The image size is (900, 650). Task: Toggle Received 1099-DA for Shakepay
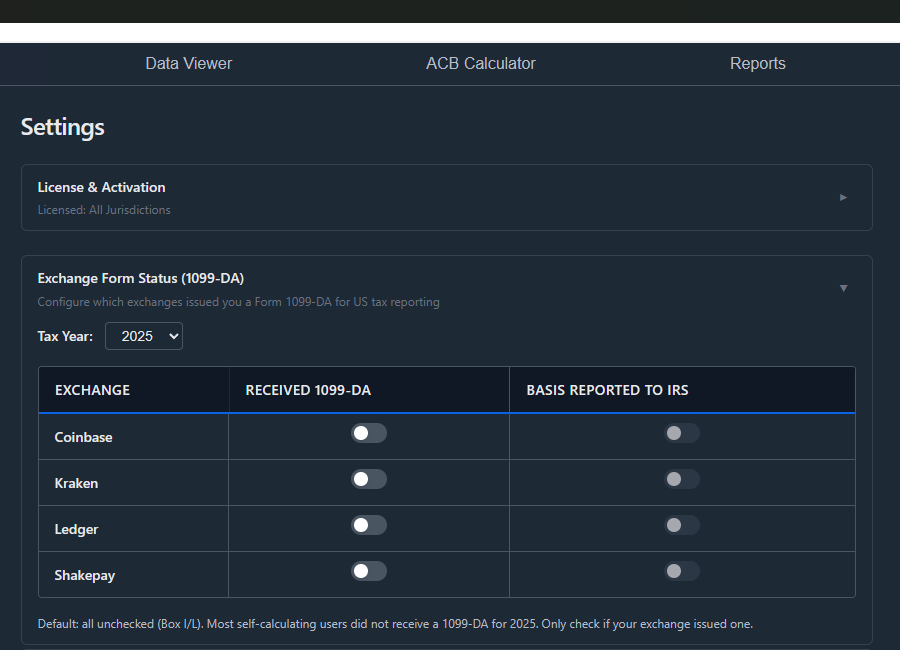click(368, 570)
